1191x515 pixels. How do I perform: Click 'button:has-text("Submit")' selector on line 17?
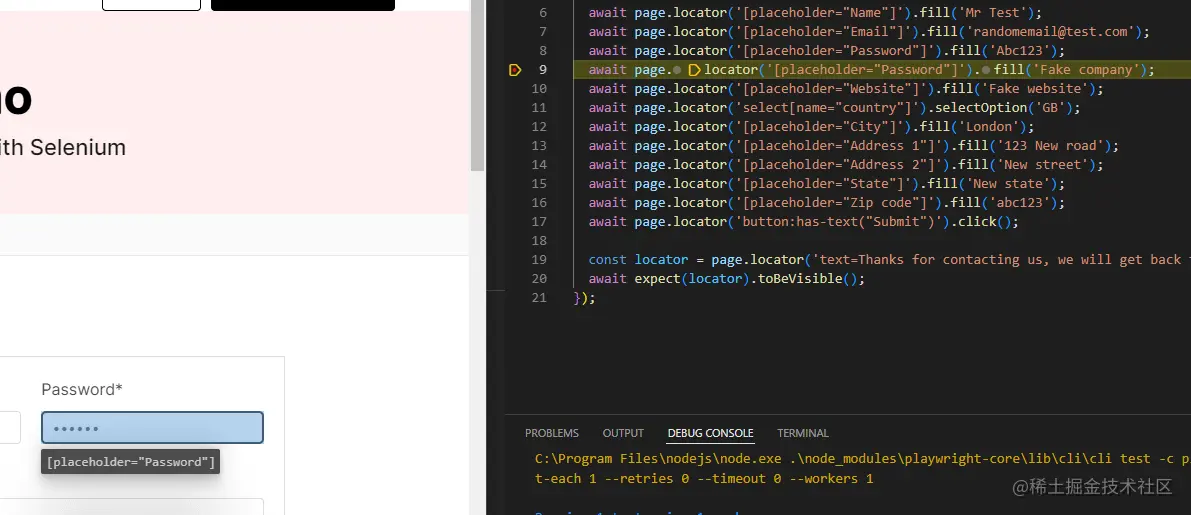click(838, 222)
